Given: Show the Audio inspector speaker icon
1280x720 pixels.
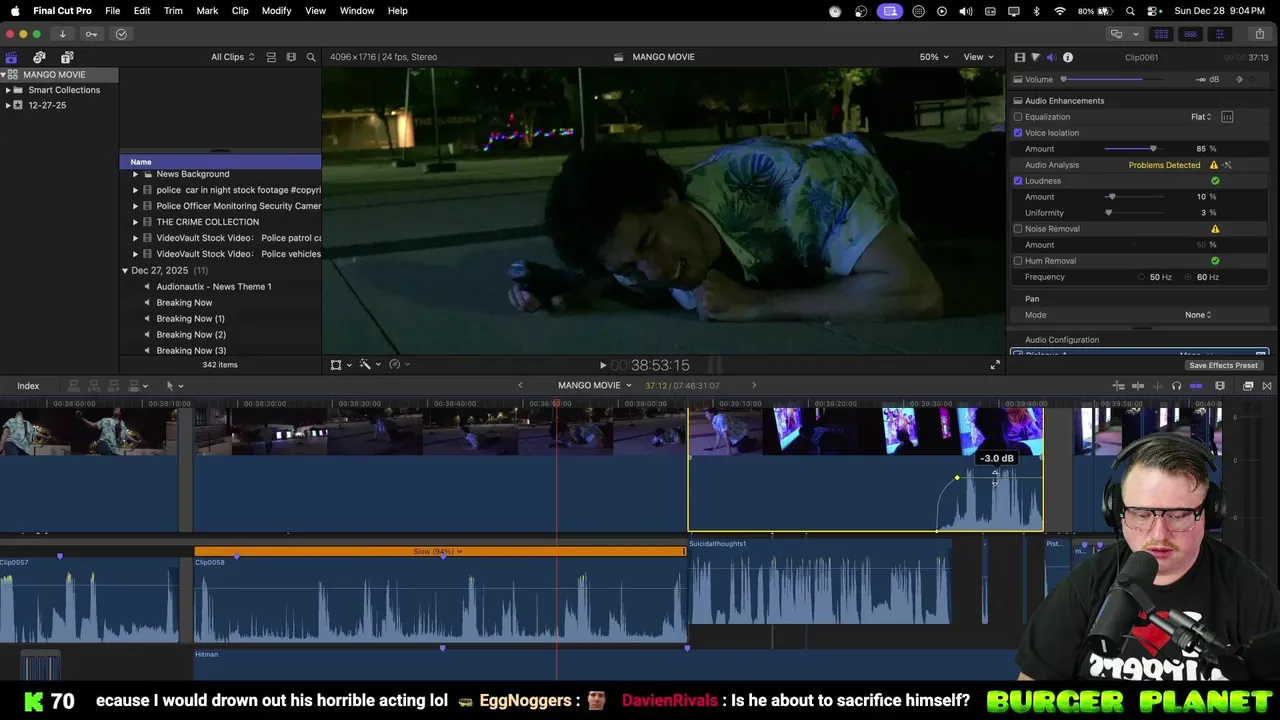Looking at the screenshot, I should click(x=1051, y=57).
